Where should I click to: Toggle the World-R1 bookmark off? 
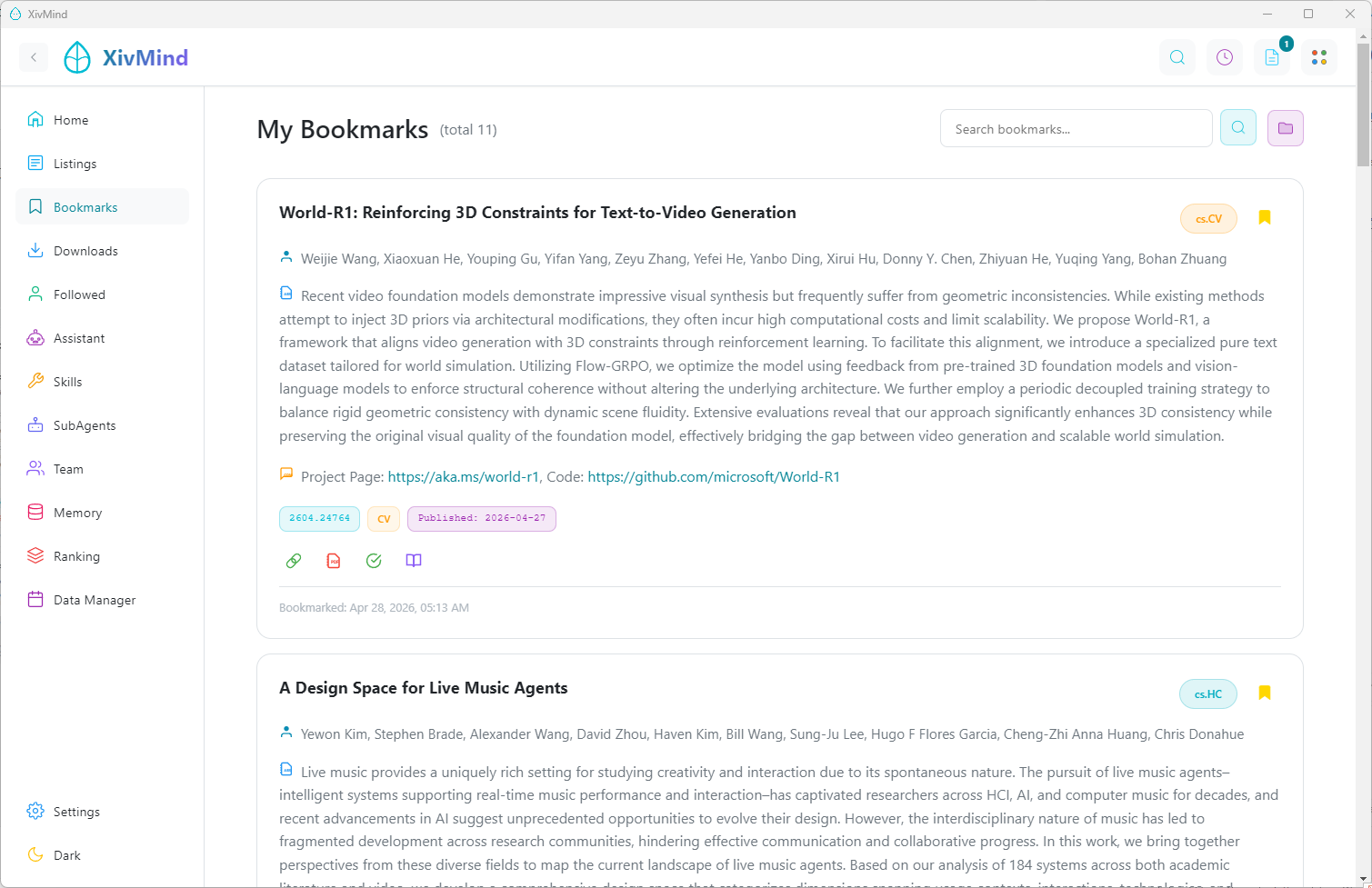1265,217
